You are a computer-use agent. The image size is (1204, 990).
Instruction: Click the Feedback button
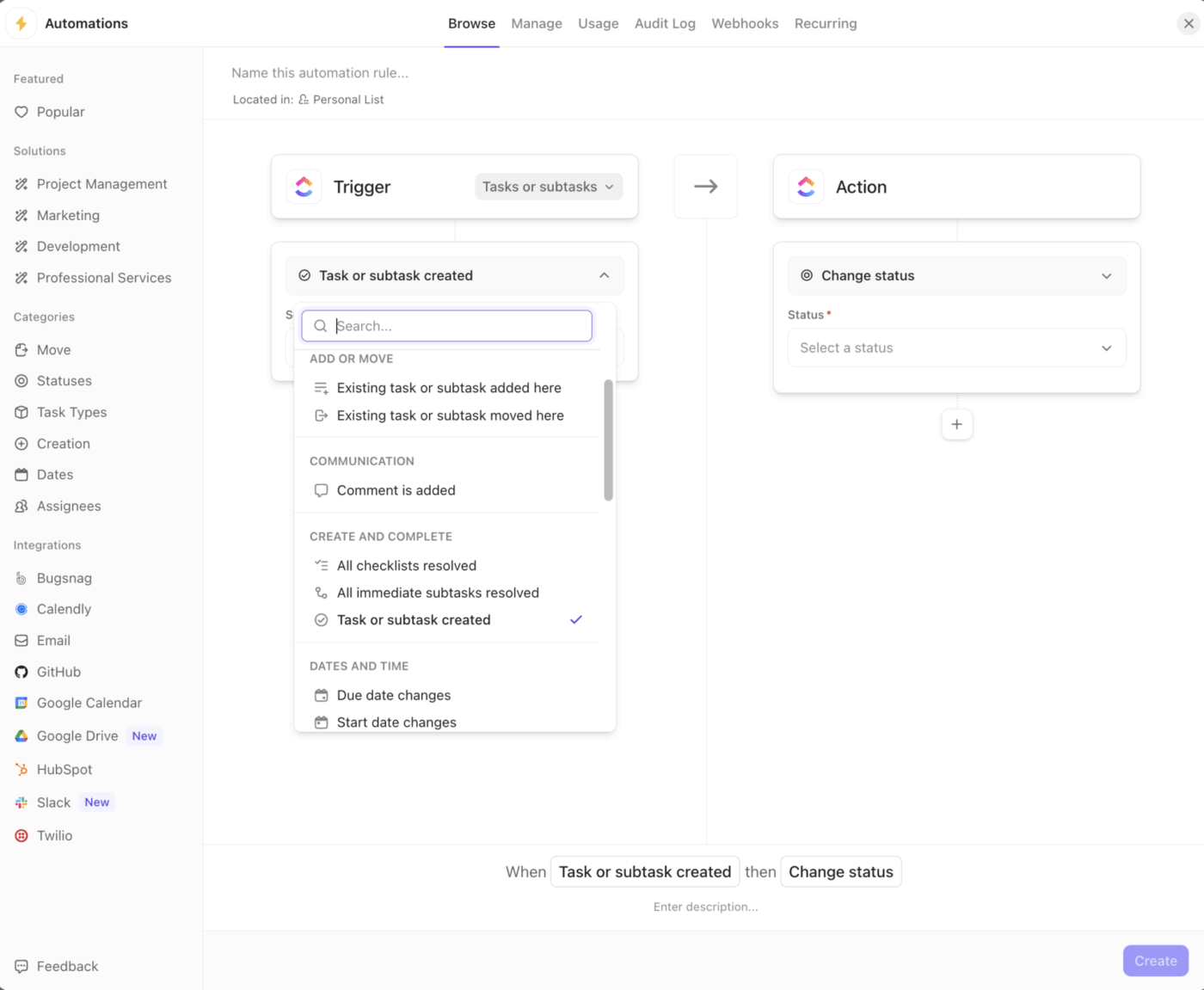click(x=55, y=966)
